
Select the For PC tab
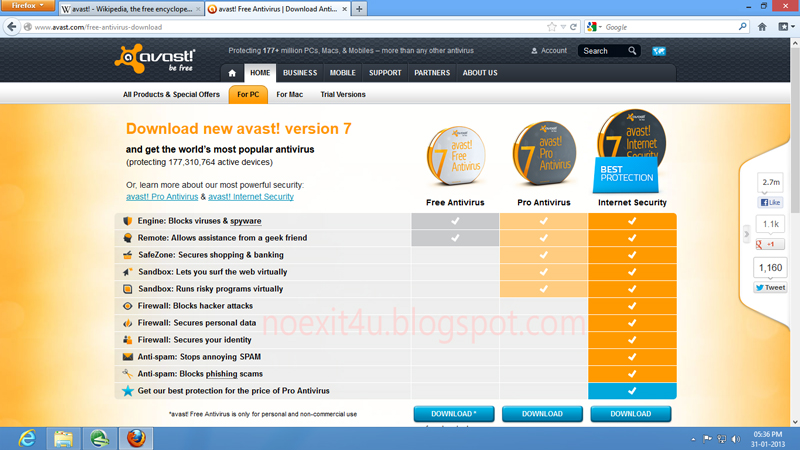[x=248, y=94]
